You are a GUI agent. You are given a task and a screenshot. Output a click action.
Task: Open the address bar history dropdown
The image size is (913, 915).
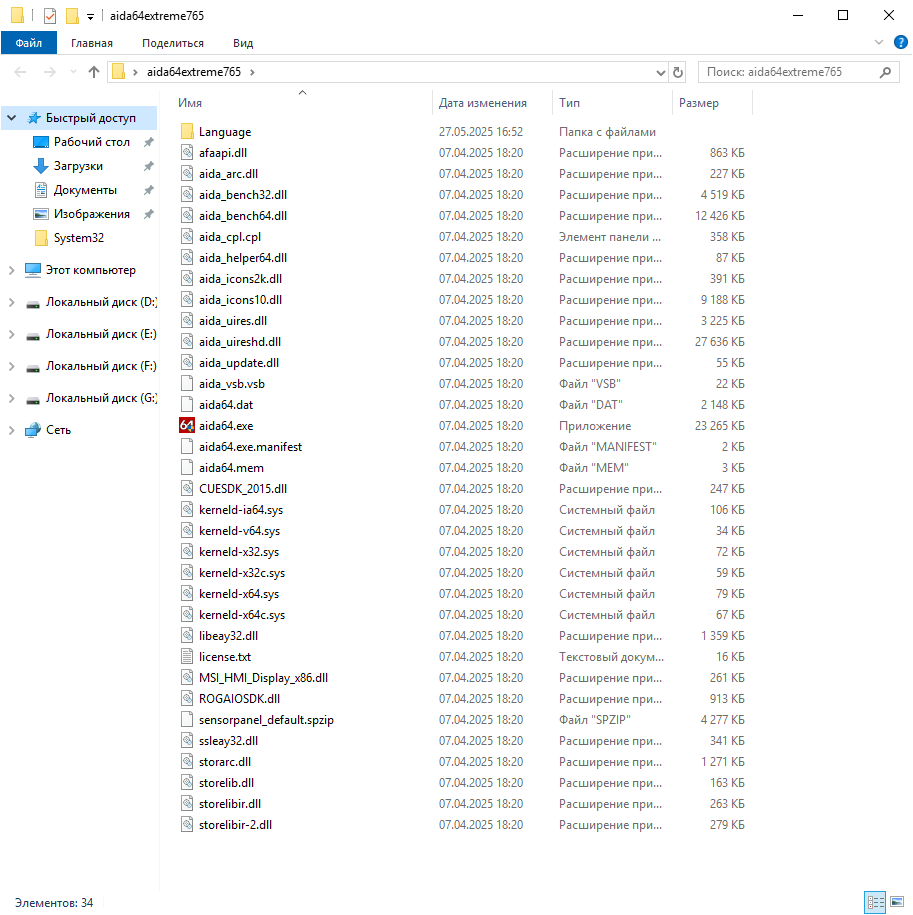click(x=660, y=72)
